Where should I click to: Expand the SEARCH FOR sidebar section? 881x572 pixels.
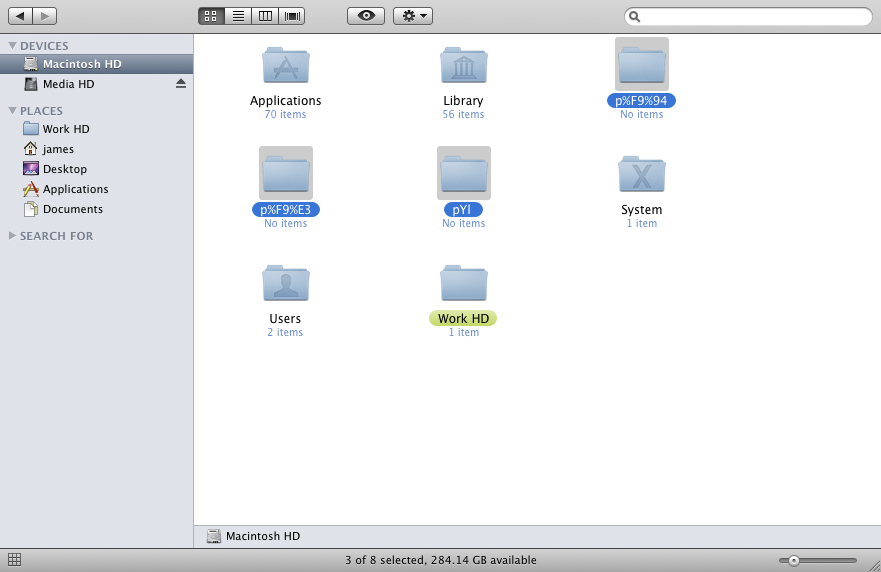coord(12,236)
